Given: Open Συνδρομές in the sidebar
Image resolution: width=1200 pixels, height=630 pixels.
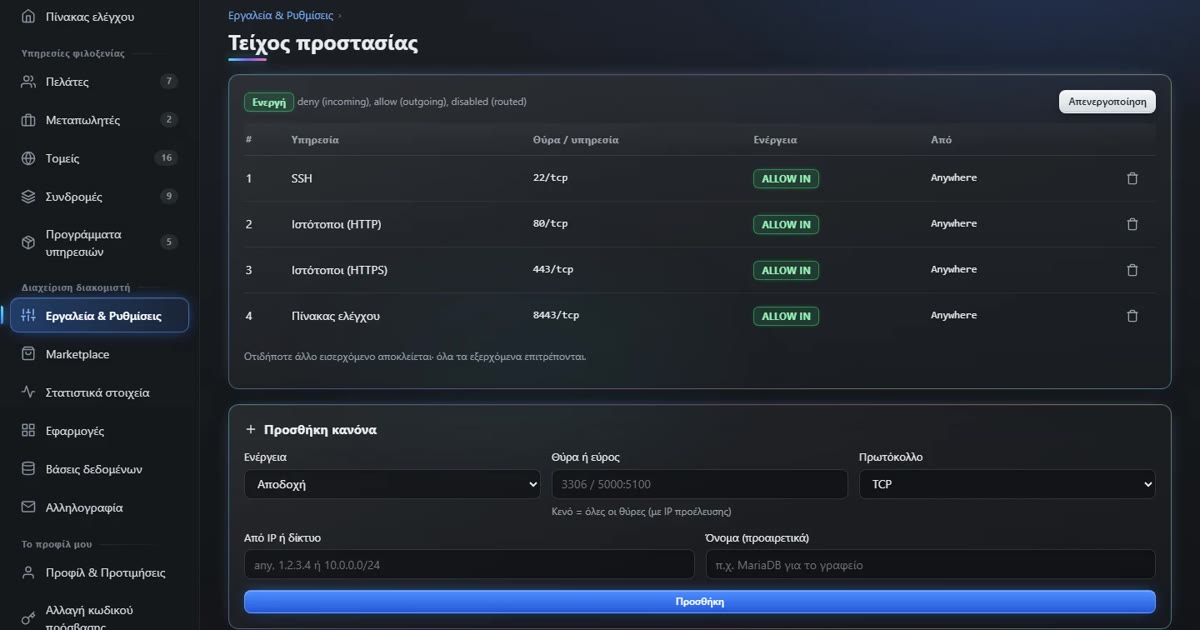Looking at the screenshot, I should pos(99,197).
